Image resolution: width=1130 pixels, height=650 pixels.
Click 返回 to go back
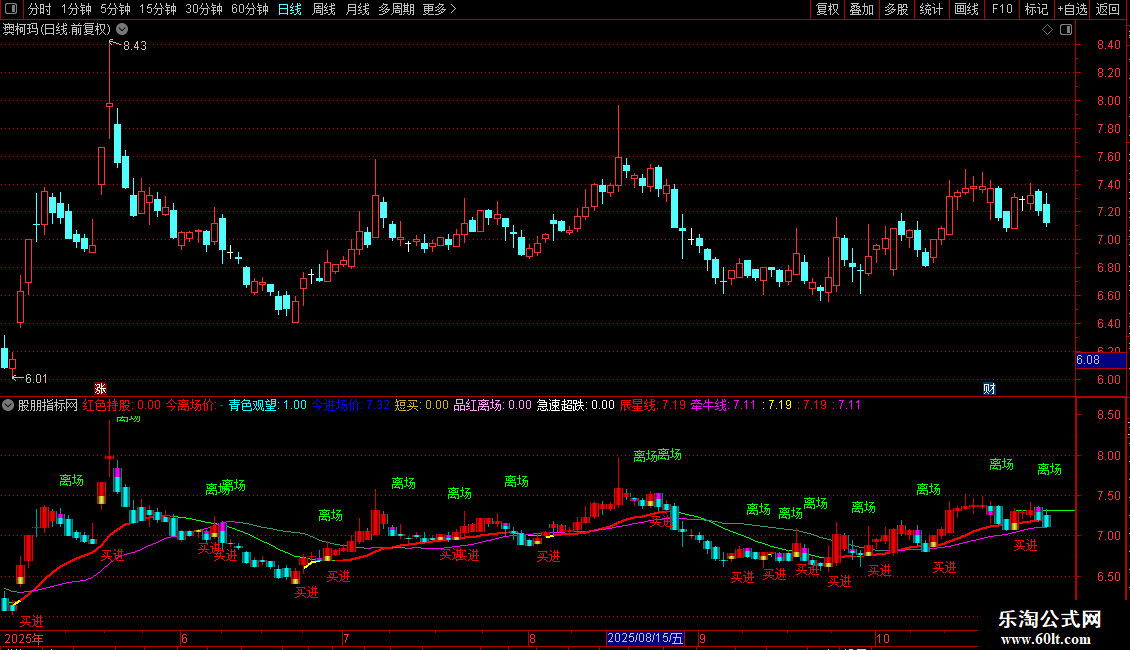point(1108,9)
